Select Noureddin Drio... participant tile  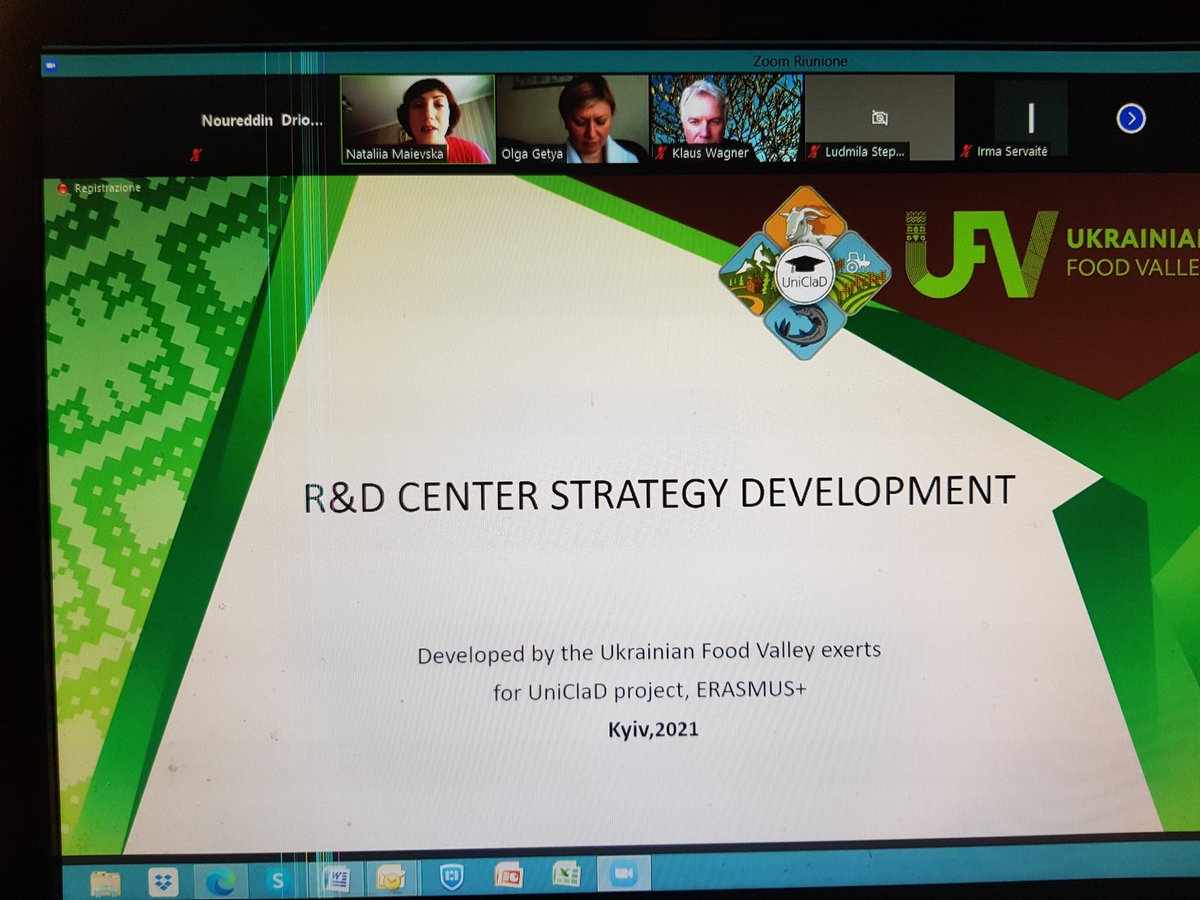pyautogui.click(x=262, y=121)
